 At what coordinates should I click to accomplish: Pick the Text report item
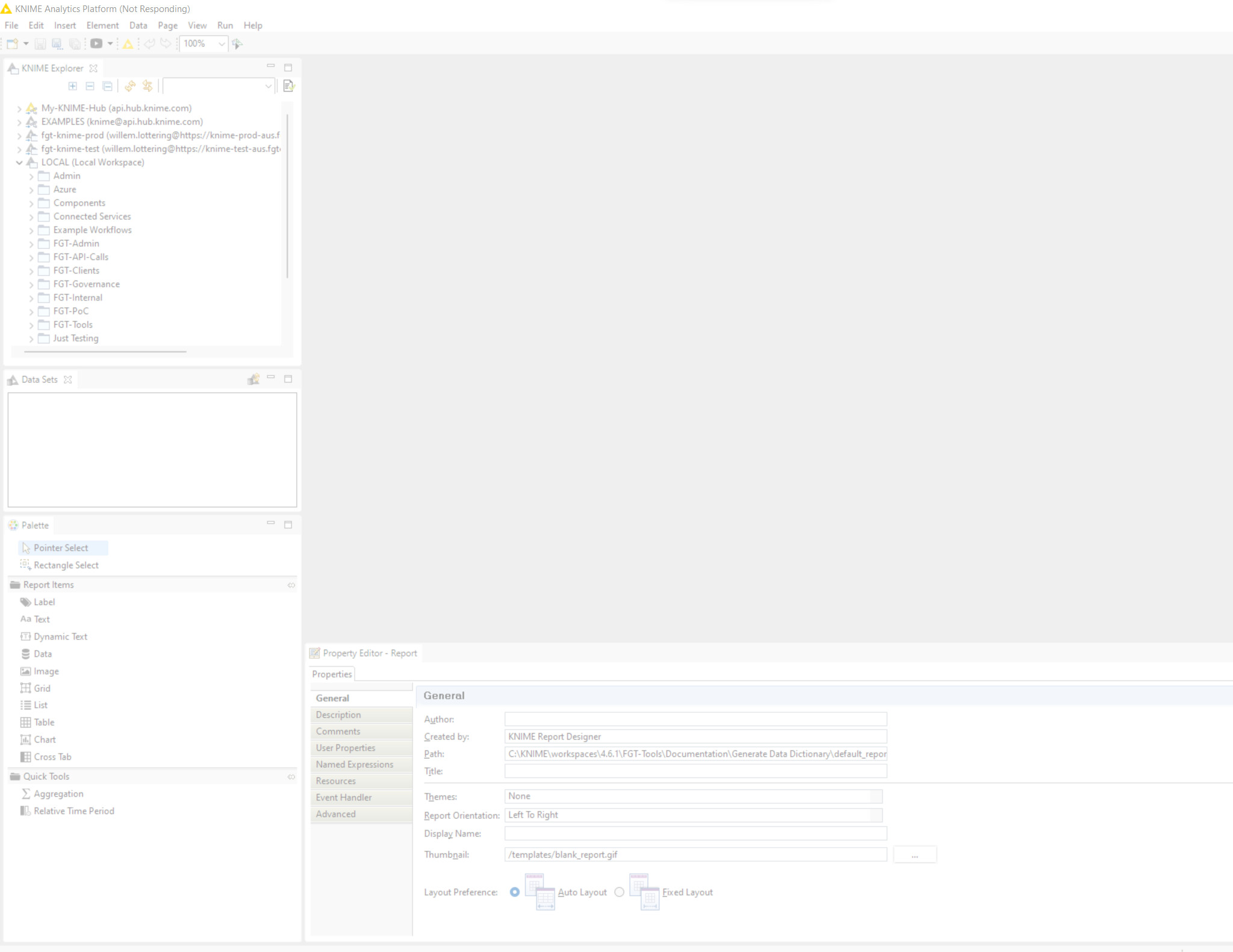(x=35, y=620)
